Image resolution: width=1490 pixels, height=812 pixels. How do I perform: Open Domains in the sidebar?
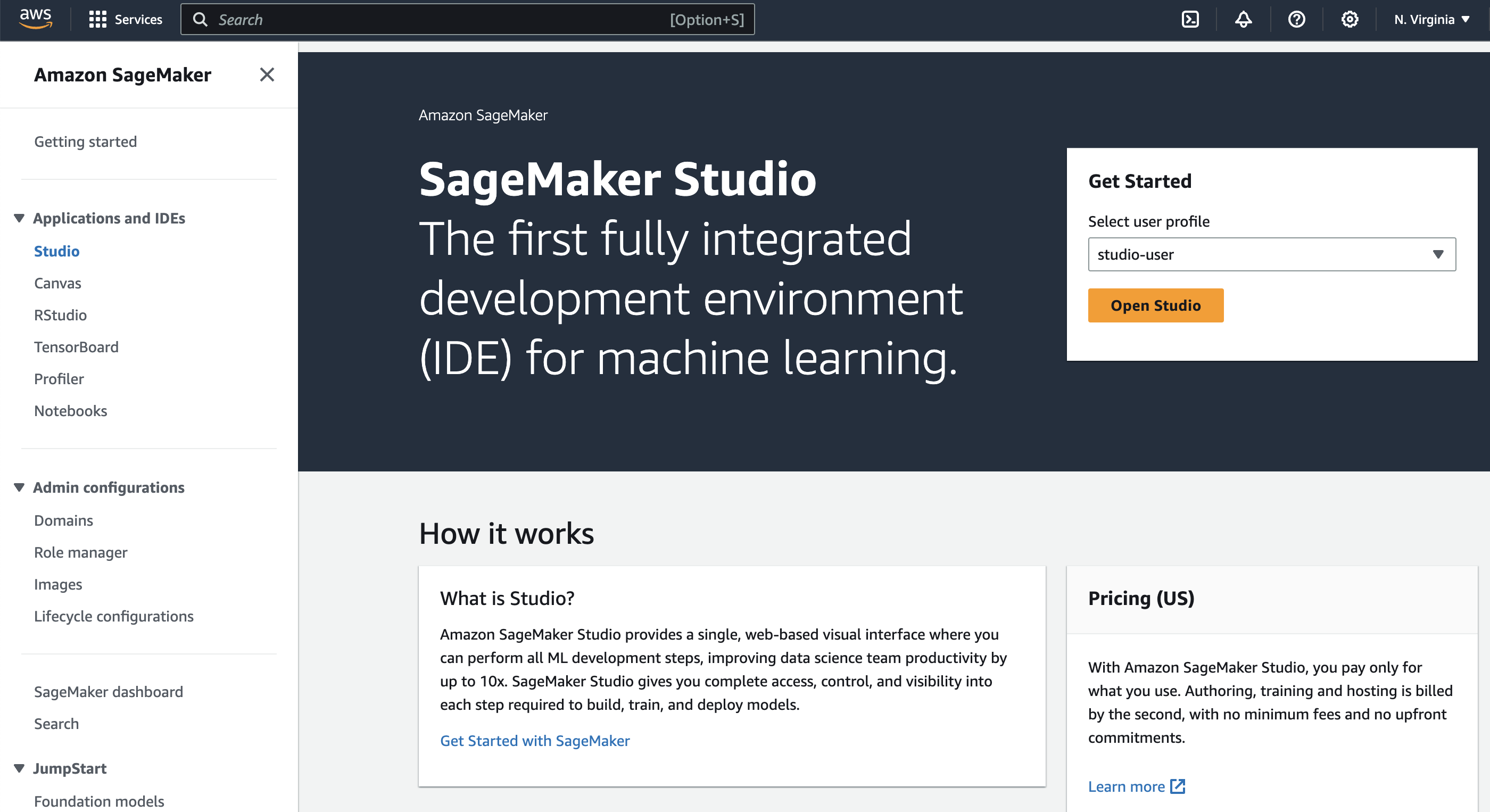(x=63, y=520)
